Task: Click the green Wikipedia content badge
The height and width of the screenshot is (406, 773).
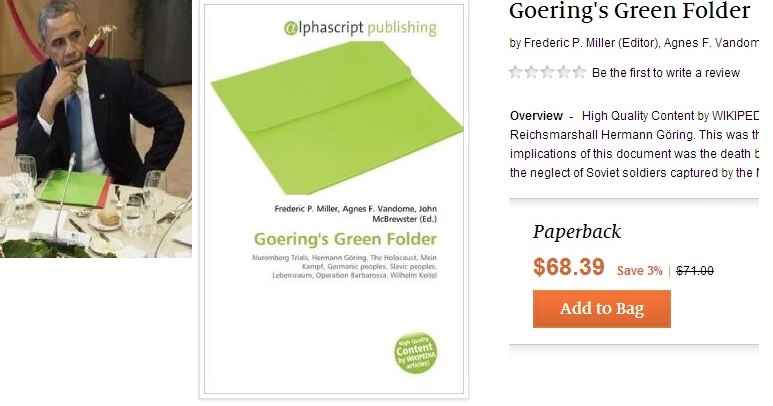Action: pyautogui.click(x=416, y=353)
